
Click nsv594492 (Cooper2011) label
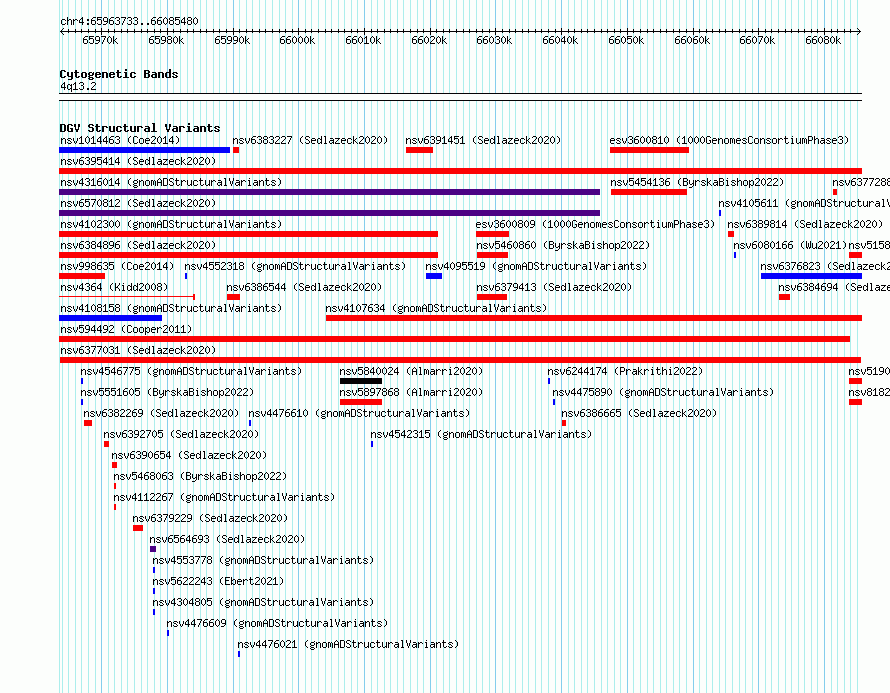(126, 329)
